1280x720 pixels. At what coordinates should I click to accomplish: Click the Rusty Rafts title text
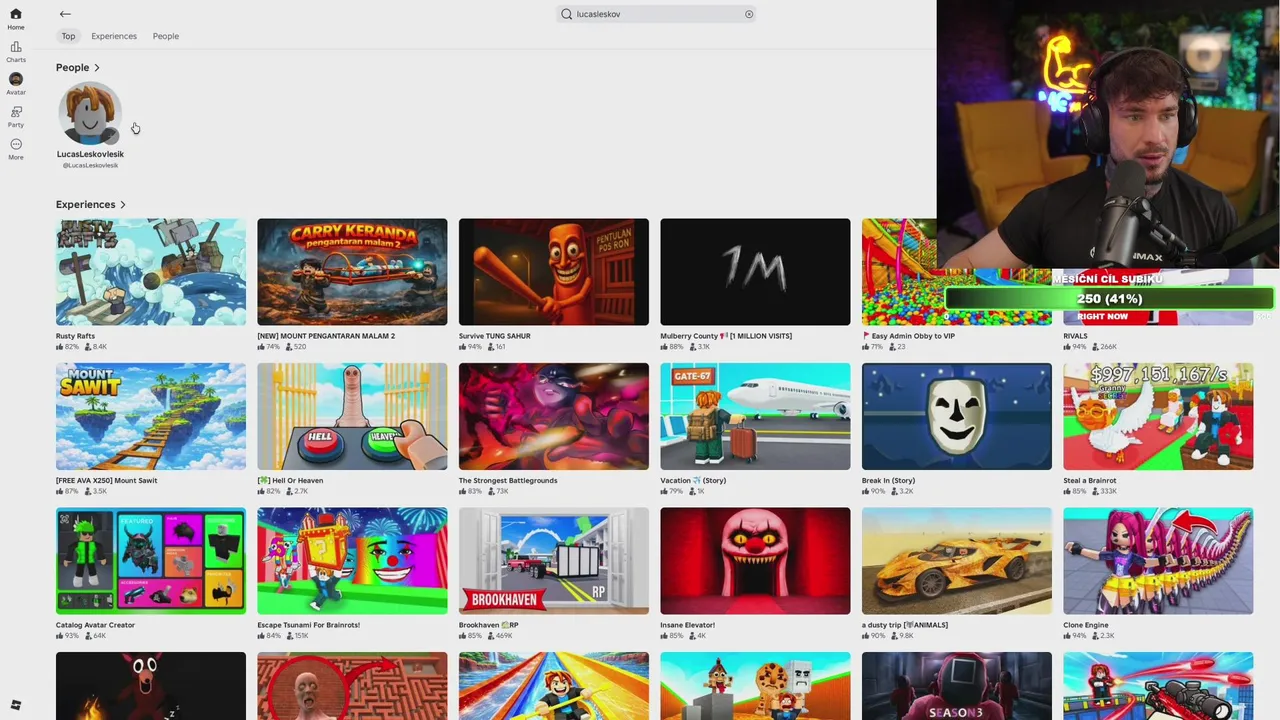tap(75, 336)
